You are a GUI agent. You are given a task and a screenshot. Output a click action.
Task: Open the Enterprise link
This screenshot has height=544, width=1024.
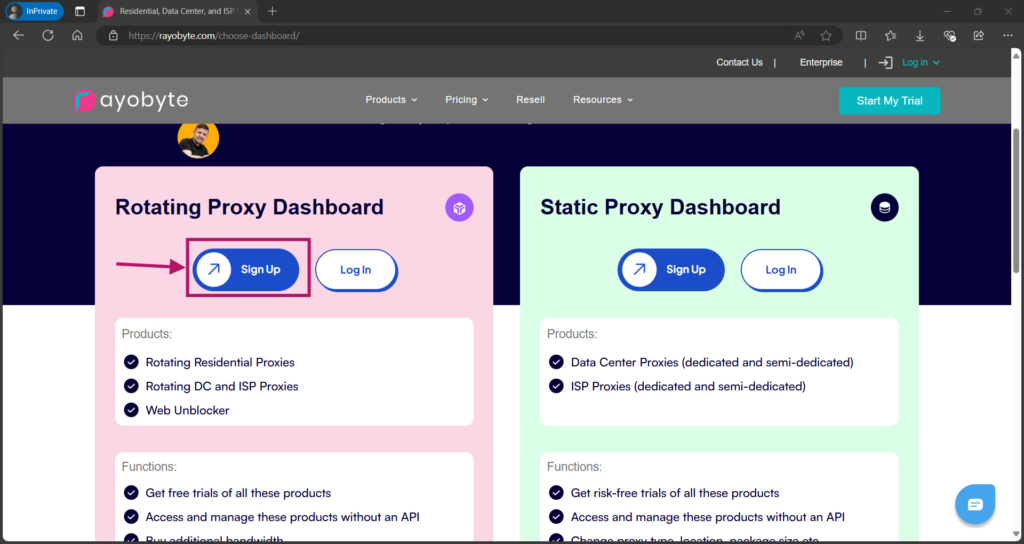(821, 63)
